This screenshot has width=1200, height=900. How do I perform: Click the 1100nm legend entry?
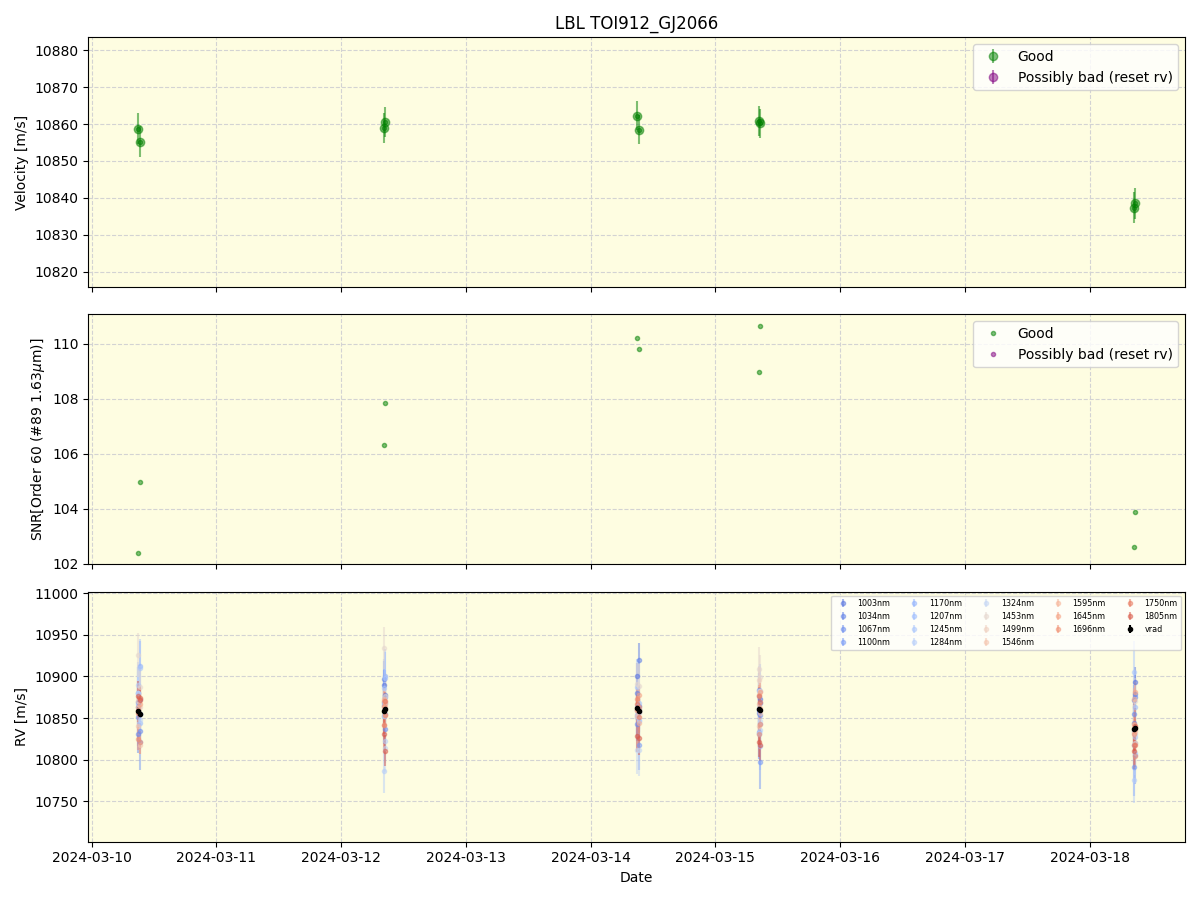[x=865, y=642]
